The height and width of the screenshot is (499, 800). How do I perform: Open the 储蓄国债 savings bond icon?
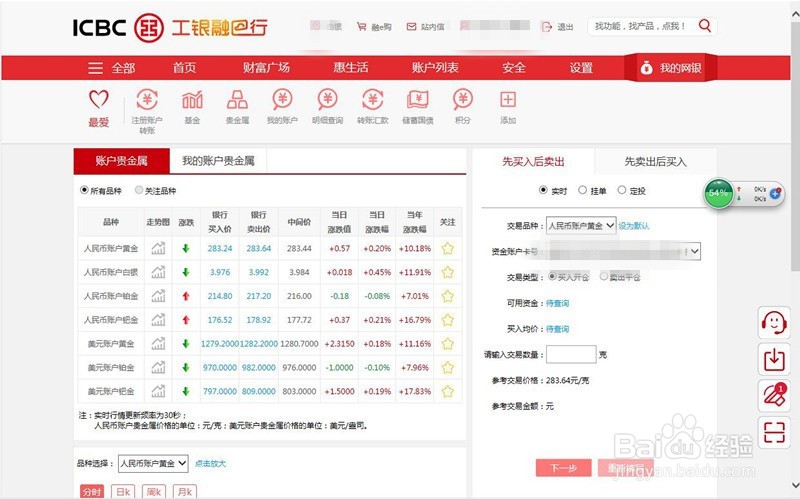417,99
